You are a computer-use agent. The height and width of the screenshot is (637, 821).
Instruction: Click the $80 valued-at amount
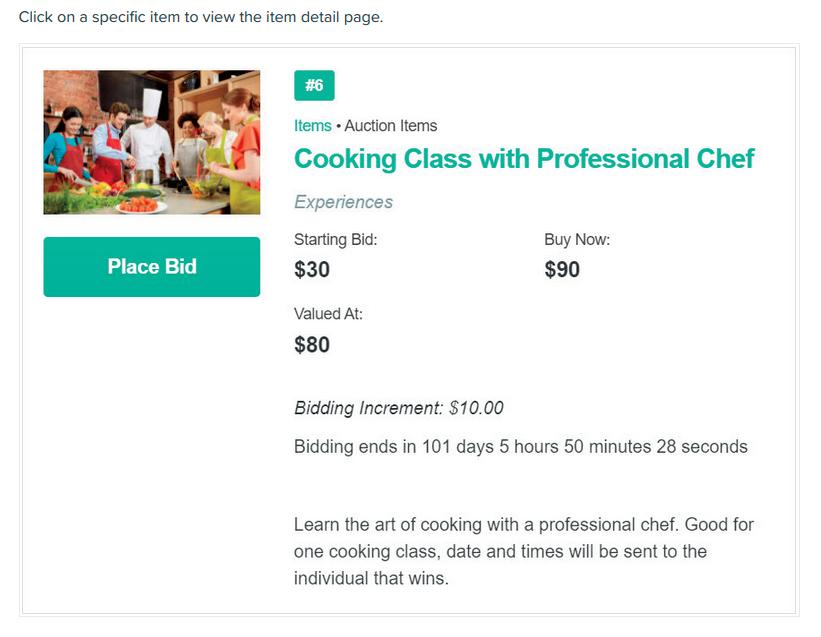click(312, 345)
